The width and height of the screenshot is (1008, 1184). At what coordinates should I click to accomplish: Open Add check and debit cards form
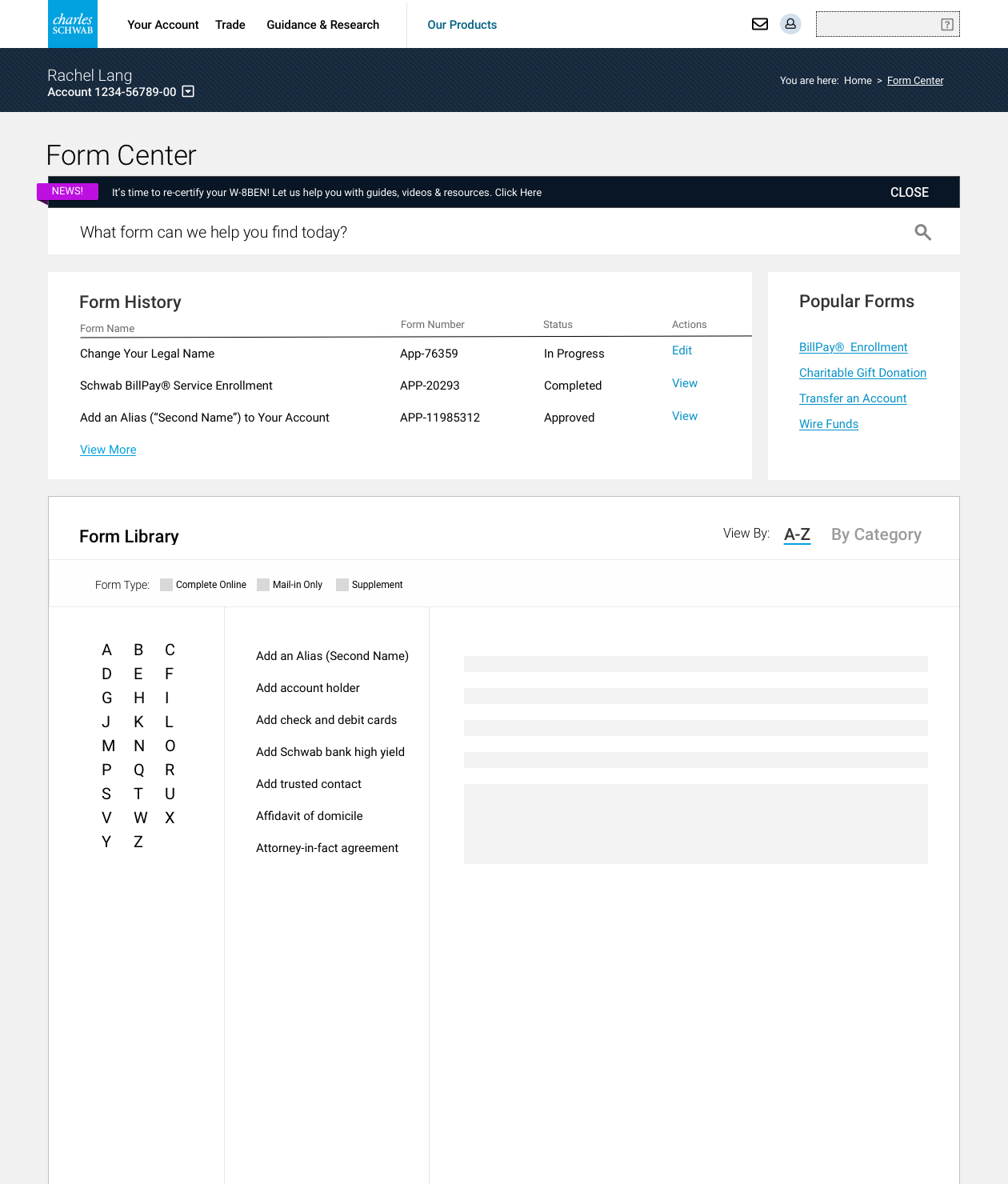pyautogui.click(x=326, y=720)
